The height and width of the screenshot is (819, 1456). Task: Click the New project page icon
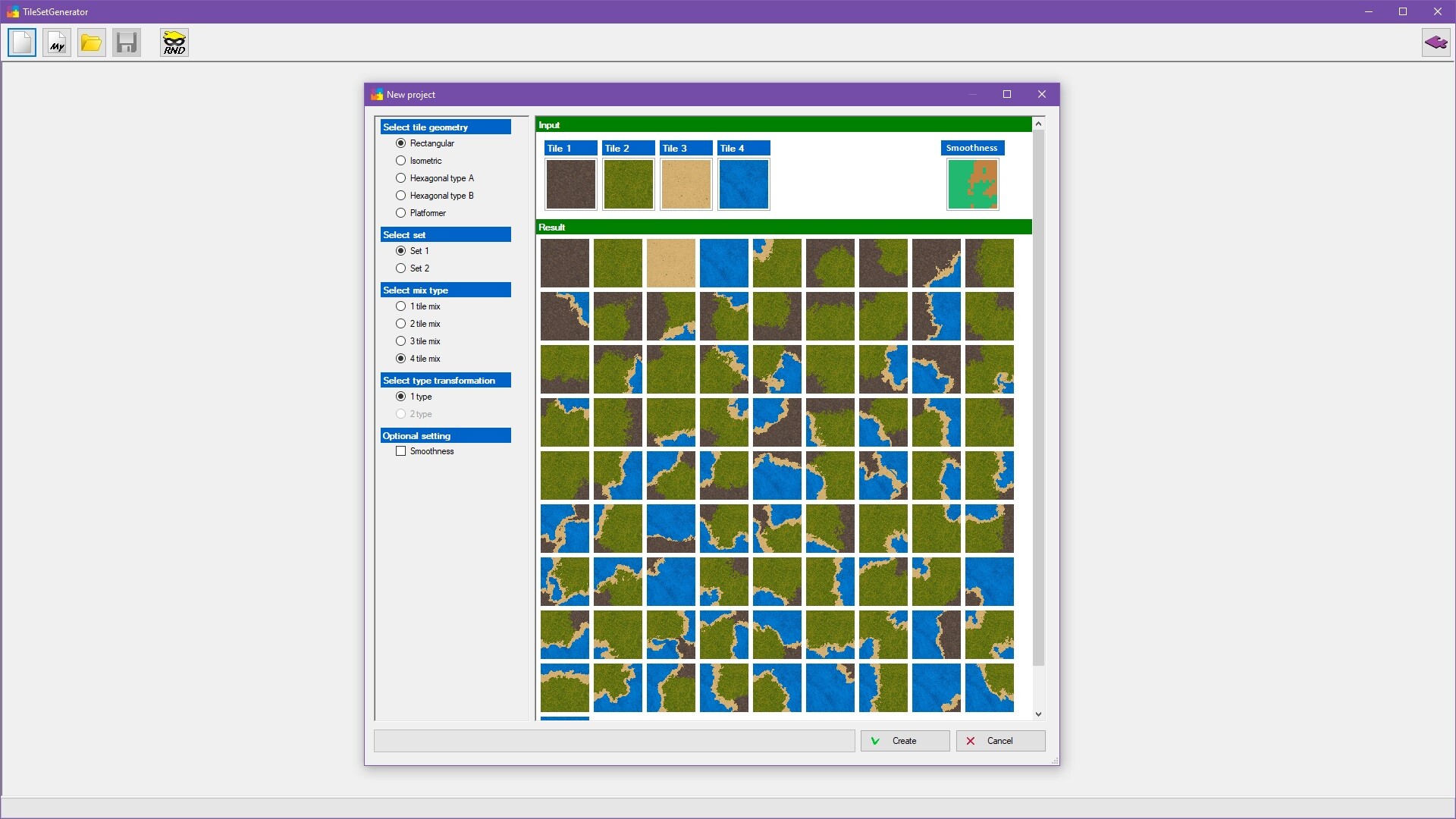[21, 42]
